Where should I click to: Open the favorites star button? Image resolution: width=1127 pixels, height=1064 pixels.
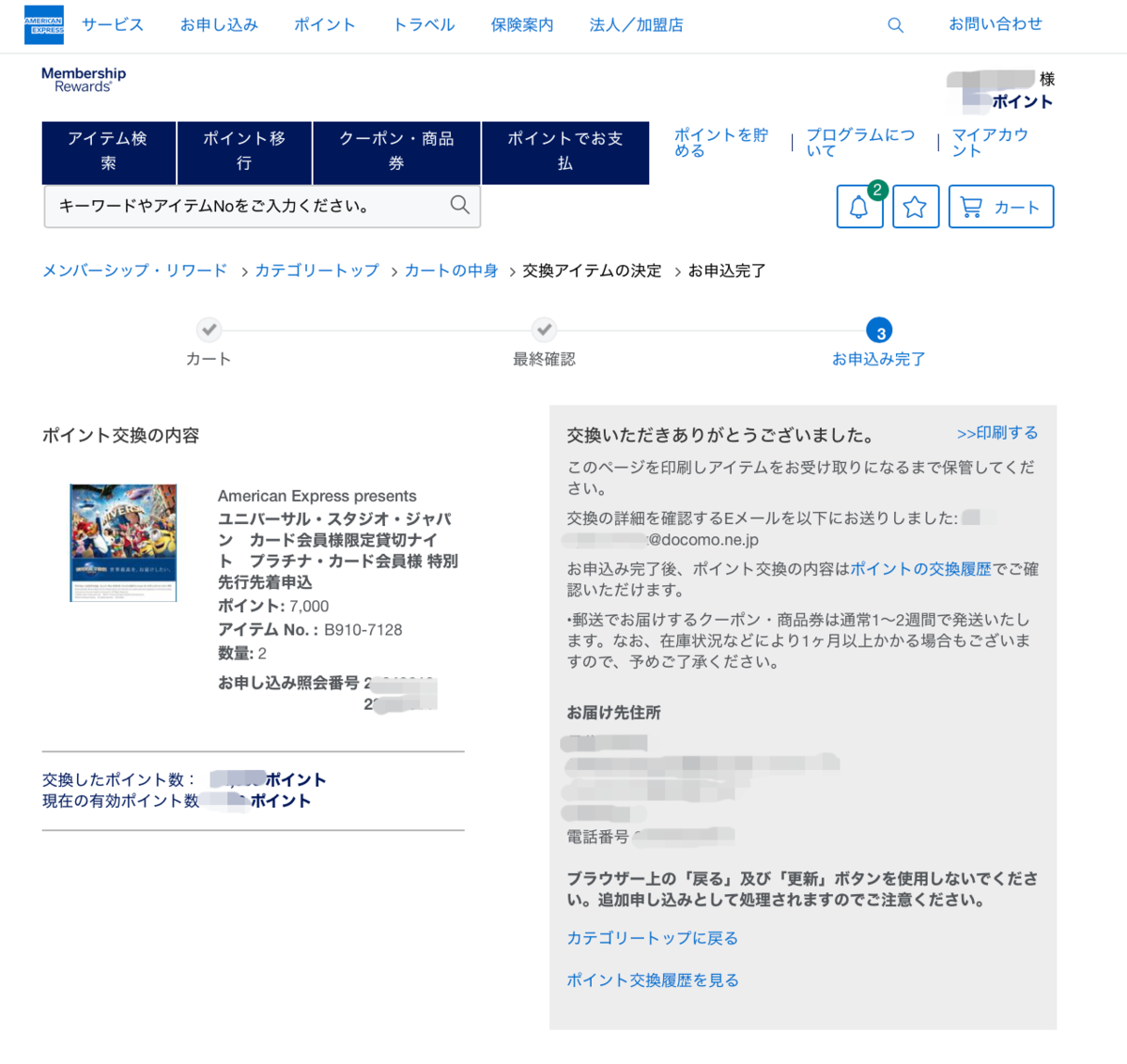pyautogui.click(x=916, y=207)
